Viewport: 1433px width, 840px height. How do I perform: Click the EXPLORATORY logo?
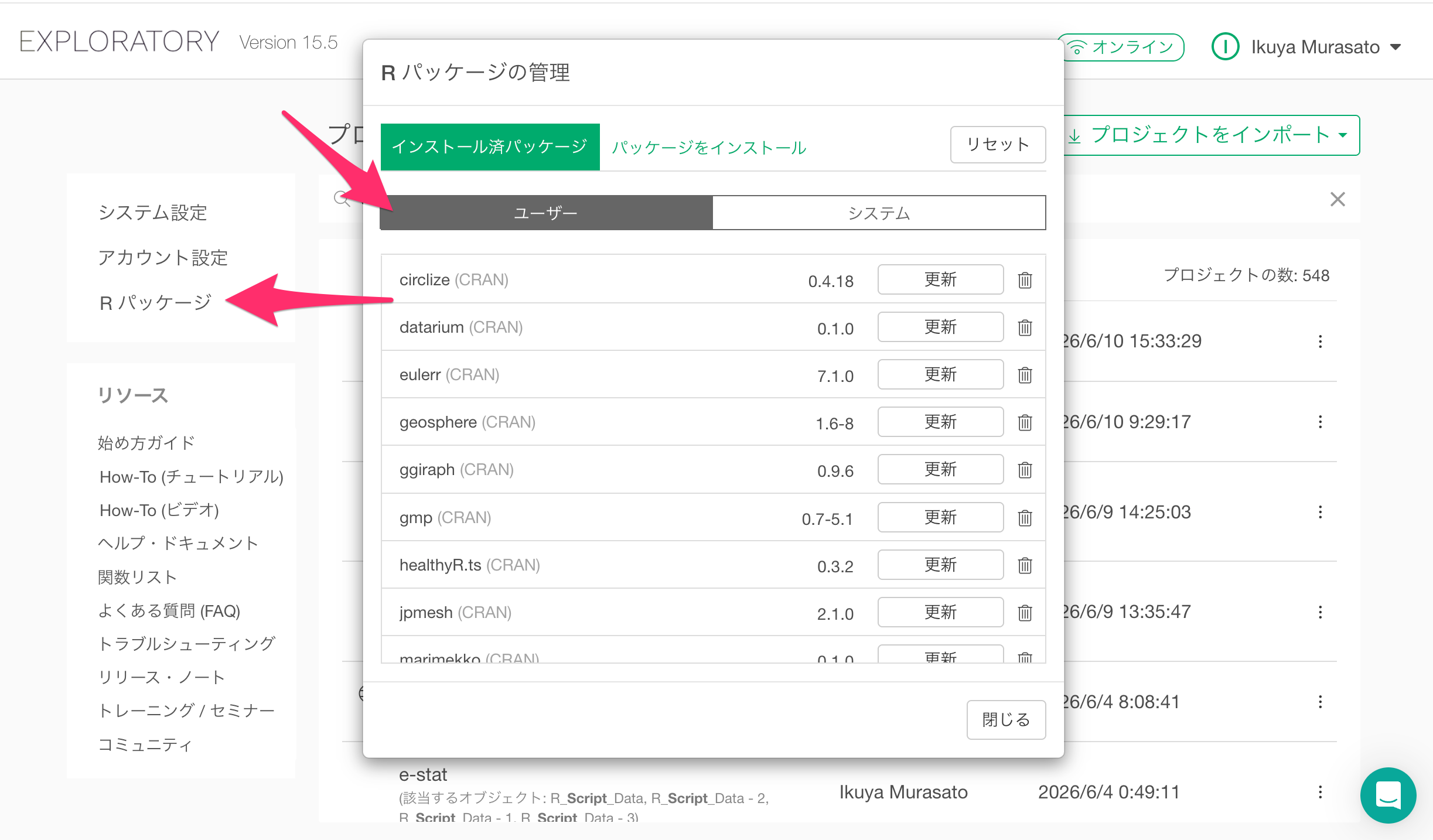(120, 42)
